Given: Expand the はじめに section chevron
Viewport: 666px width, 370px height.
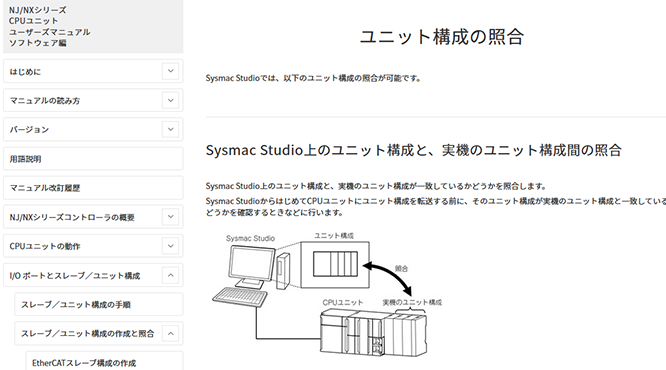Looking at the screenshot, I should (x=170, y=71).
